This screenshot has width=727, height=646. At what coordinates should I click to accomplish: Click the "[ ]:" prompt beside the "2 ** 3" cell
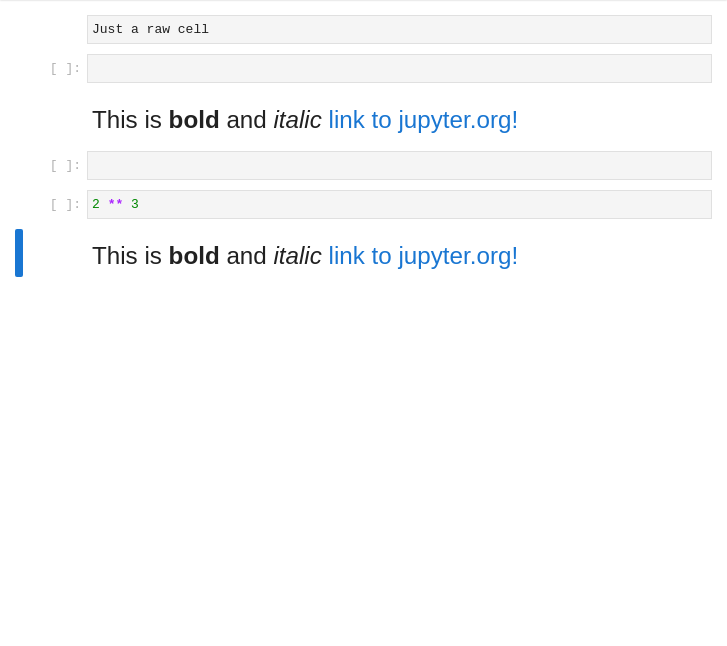click(x=65, y=205)
